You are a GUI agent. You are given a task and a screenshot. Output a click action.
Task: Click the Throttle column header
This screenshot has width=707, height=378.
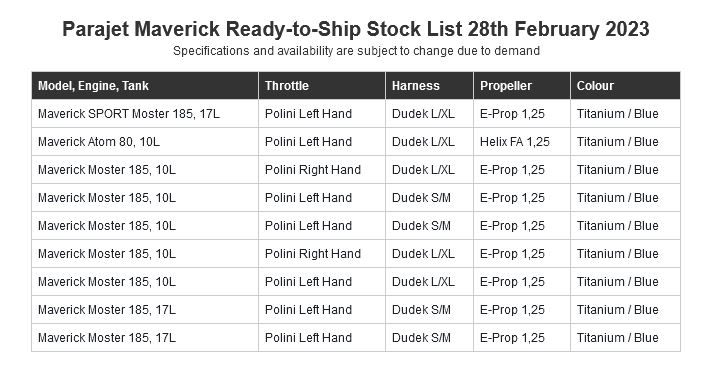[x=322, y=86]
